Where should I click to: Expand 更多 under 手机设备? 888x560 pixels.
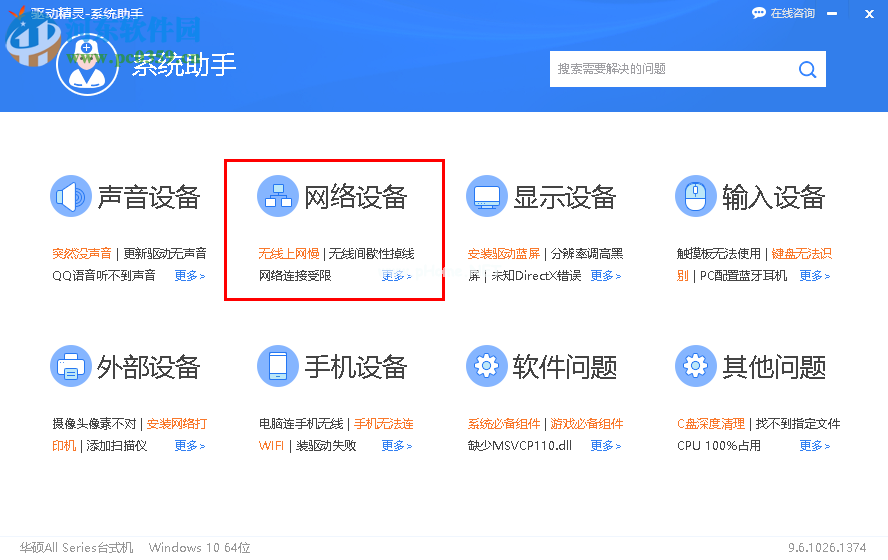click(396, 446)
